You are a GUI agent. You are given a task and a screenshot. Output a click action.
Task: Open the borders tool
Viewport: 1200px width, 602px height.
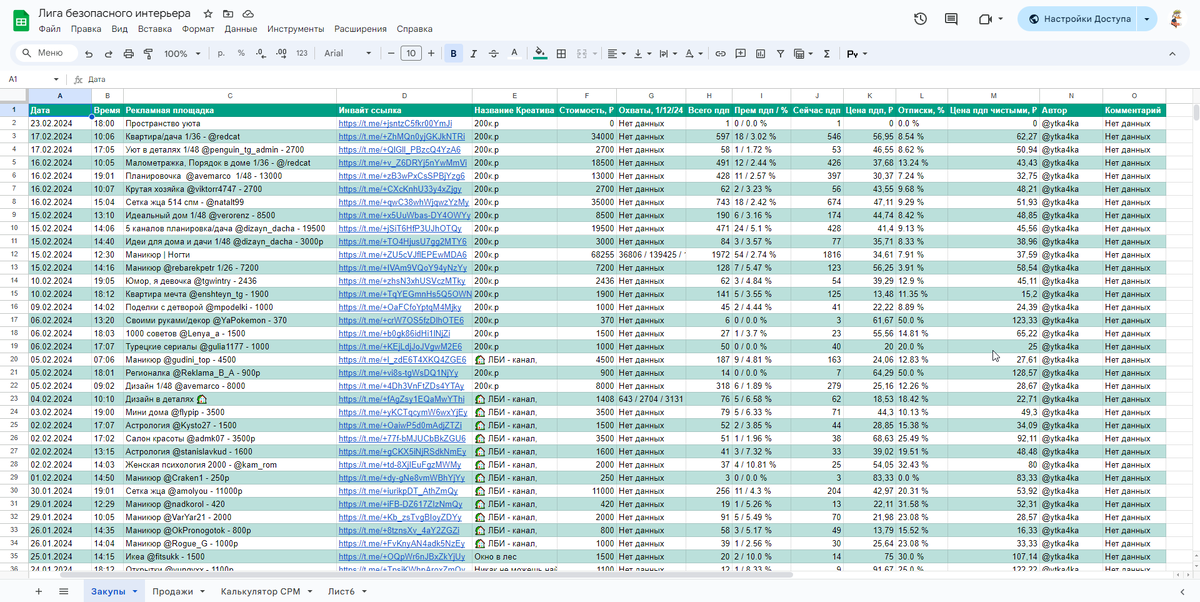click(561, 54)
